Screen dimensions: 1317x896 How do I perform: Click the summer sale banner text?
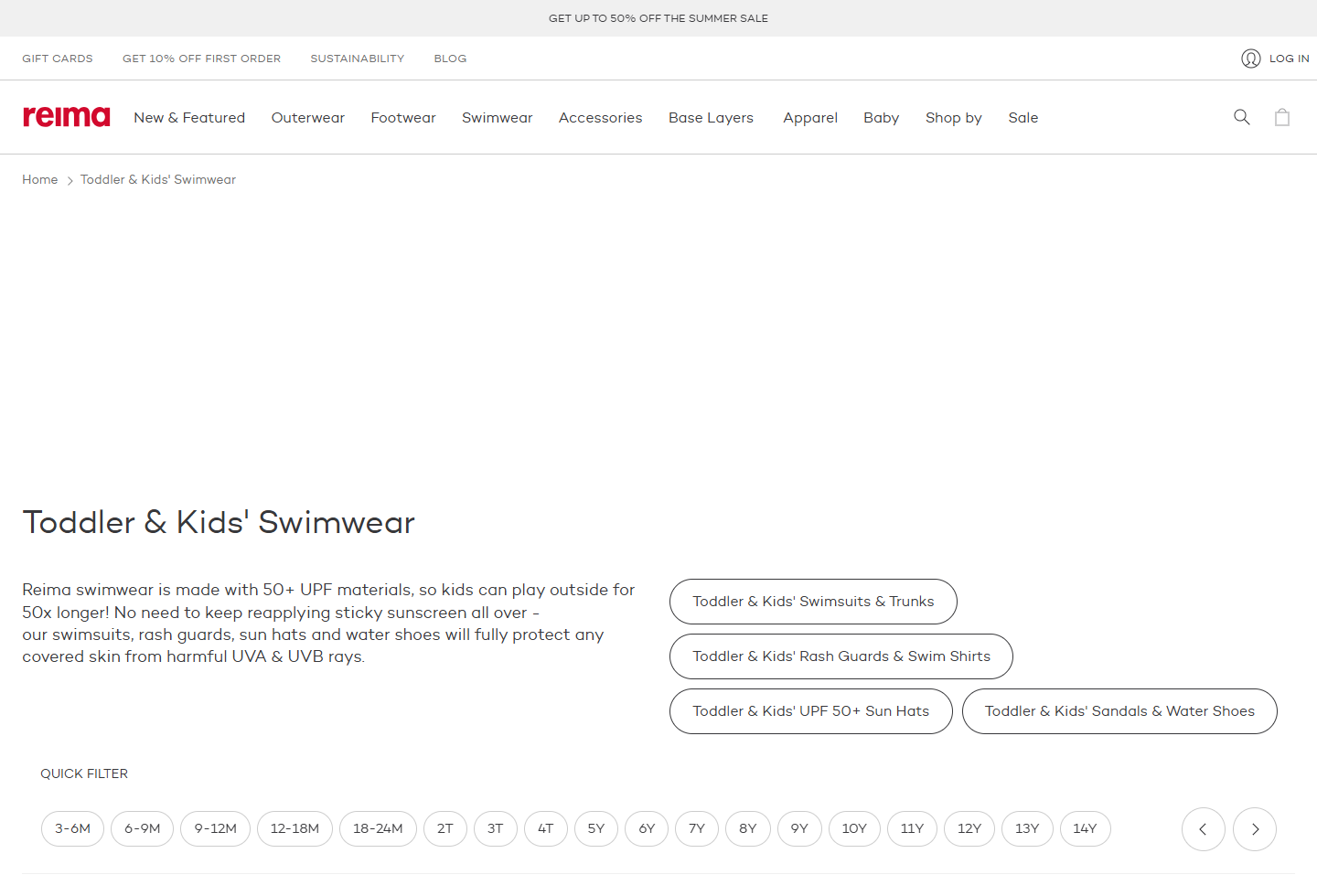click(x=658, y=18)
